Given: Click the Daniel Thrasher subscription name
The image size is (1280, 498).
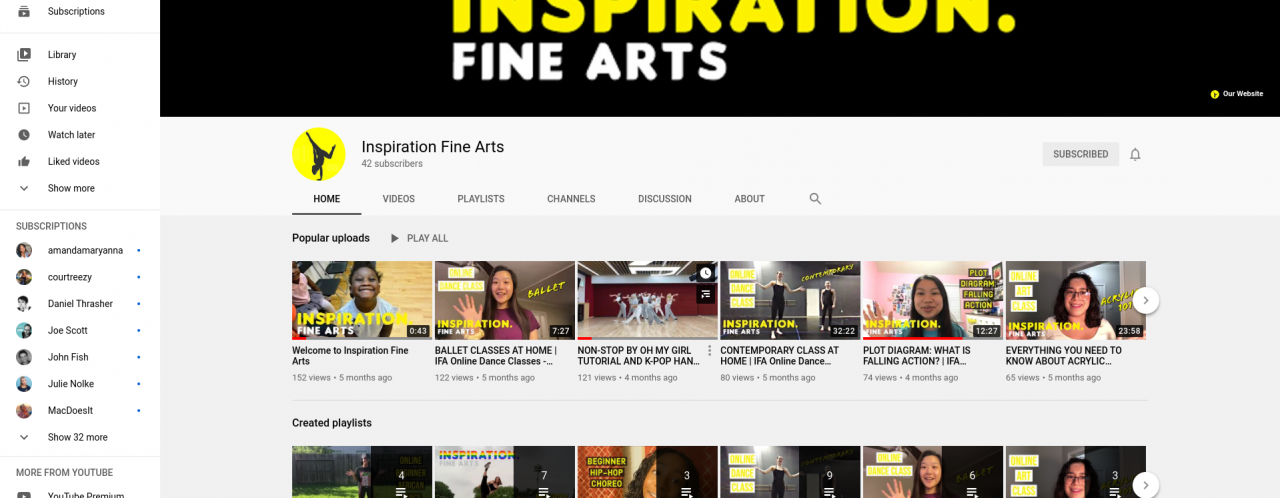Looking at the screenshot, I should 80,304.
